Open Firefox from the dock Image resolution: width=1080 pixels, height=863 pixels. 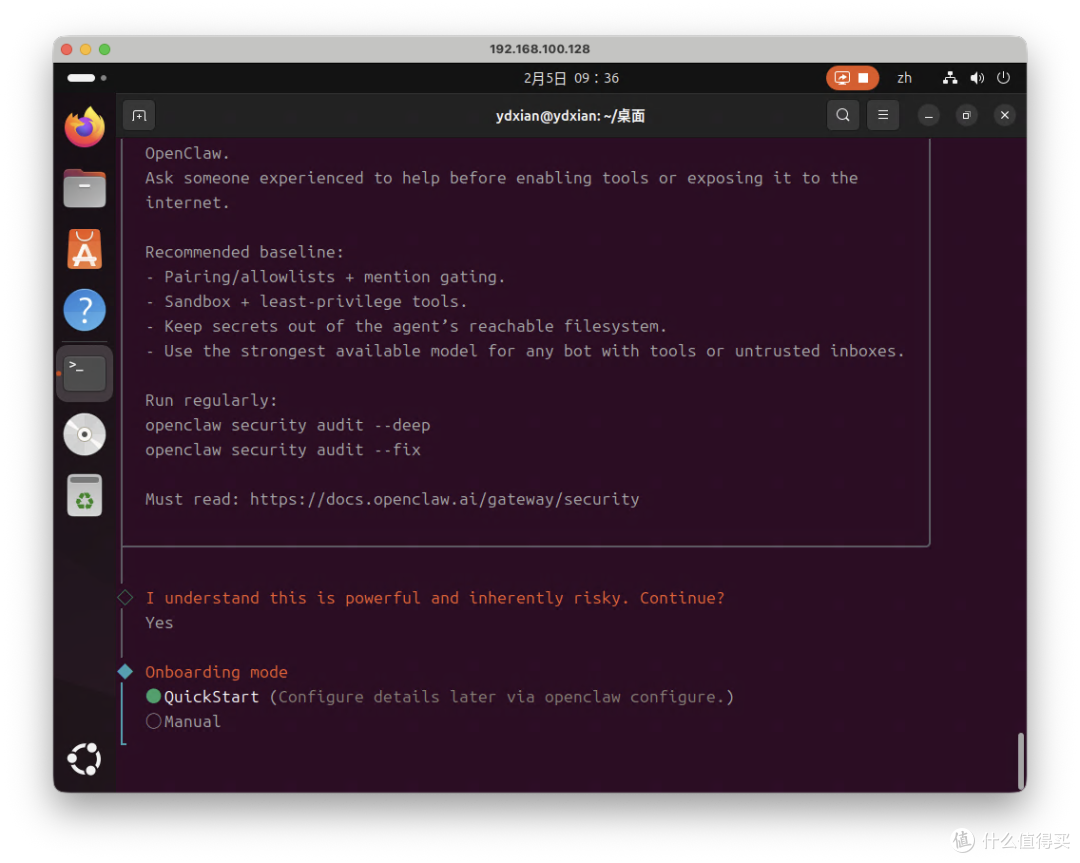coord(85,127)
